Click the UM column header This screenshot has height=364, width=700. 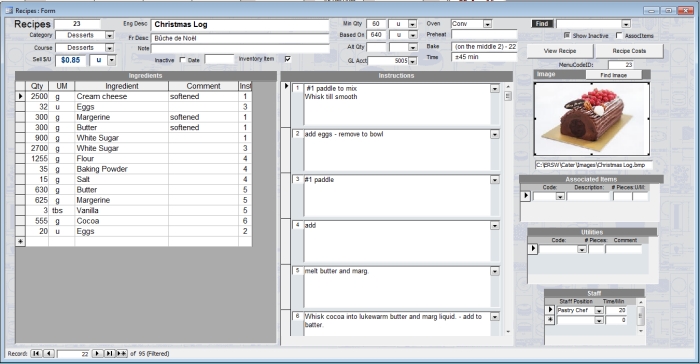click(x=62, y=86)
